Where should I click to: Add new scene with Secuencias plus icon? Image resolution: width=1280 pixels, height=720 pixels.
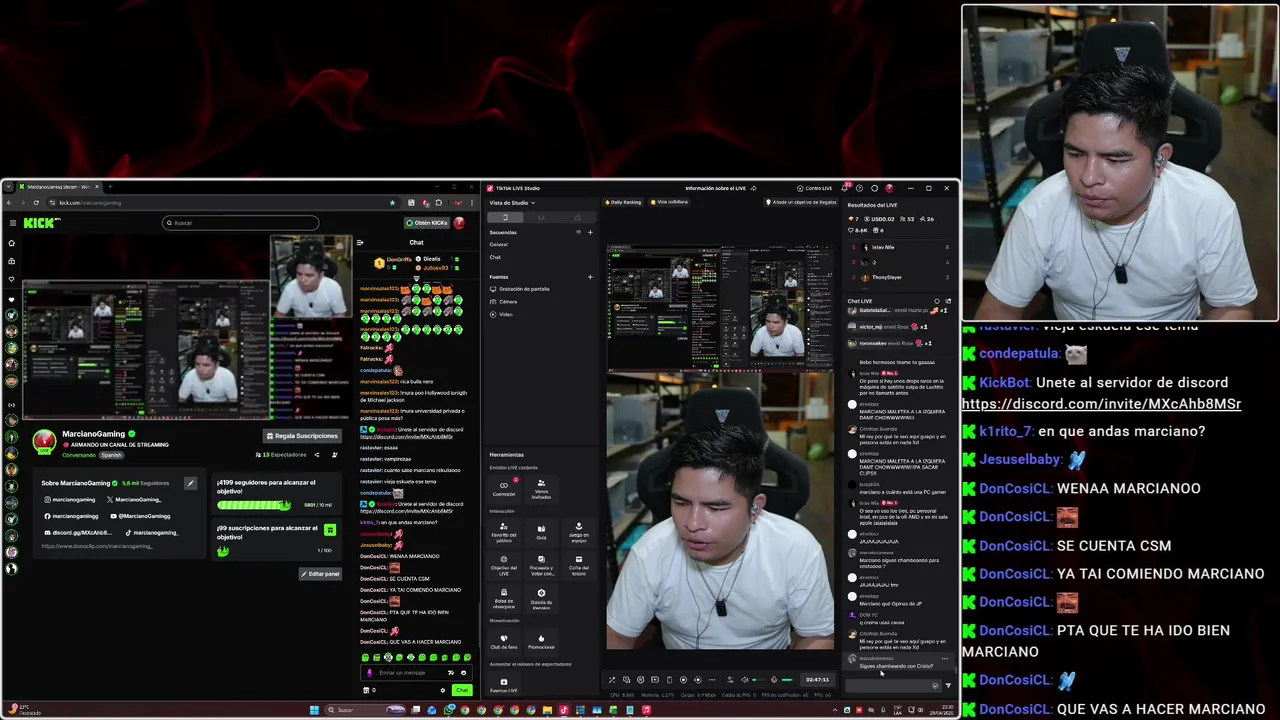pyautogui.click(x=590, y=232)
